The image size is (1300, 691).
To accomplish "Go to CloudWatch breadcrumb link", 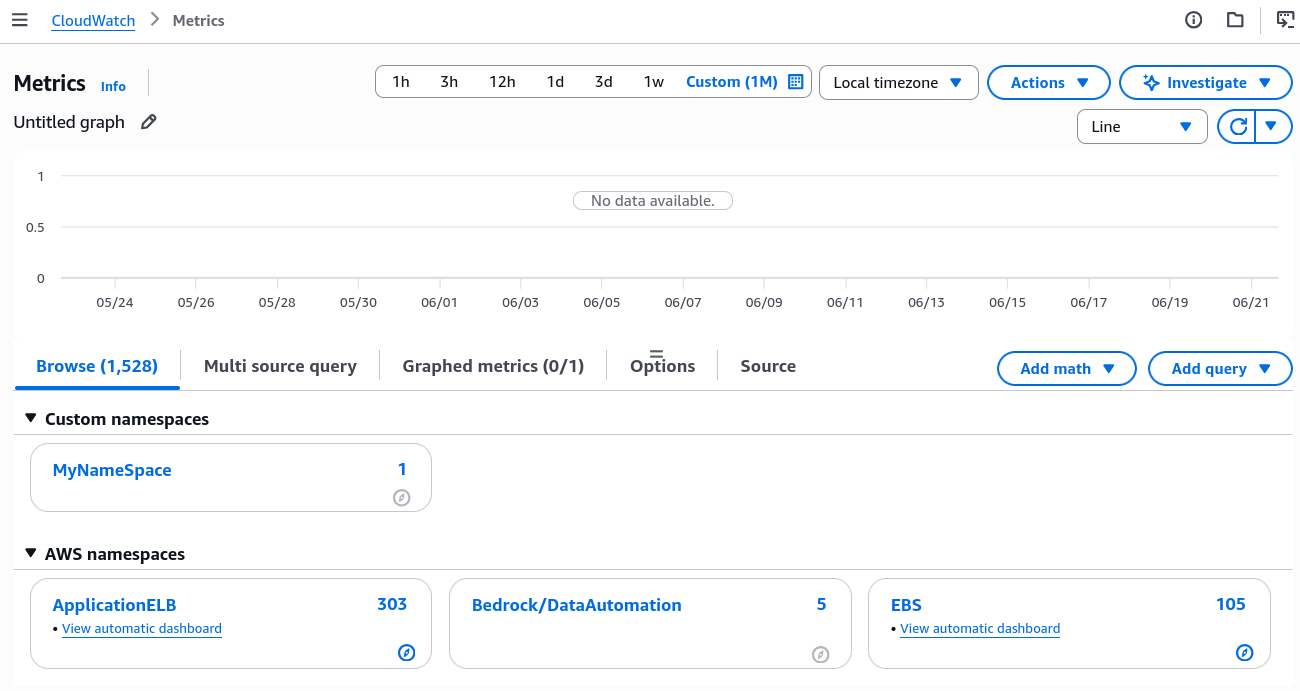I will click(x=93, y=20).
